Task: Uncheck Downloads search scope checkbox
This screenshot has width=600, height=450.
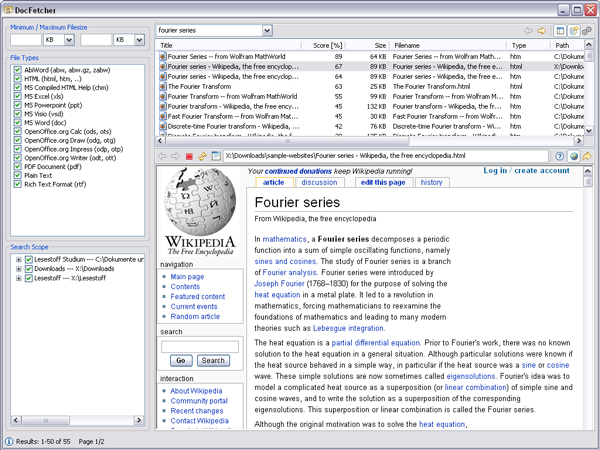Action: [28, 269]
